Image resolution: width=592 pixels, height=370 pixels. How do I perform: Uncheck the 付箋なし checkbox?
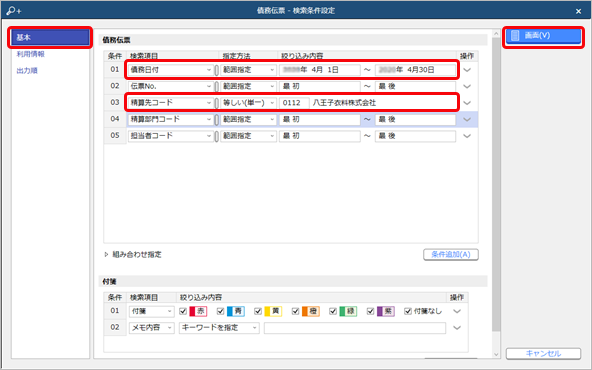[x=408, y=311]
